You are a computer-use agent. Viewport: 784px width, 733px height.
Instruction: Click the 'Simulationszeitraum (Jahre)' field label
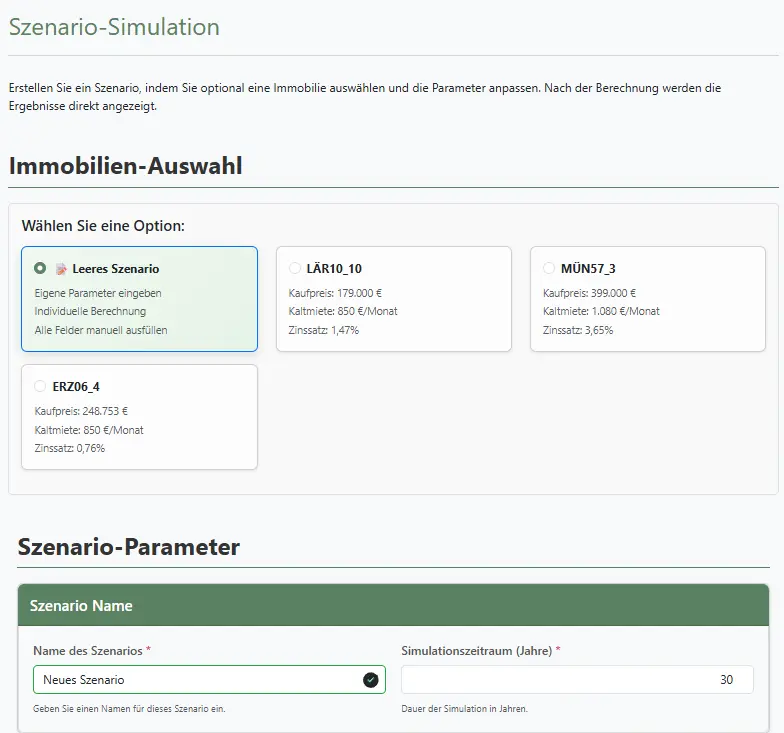coord(476,650)
